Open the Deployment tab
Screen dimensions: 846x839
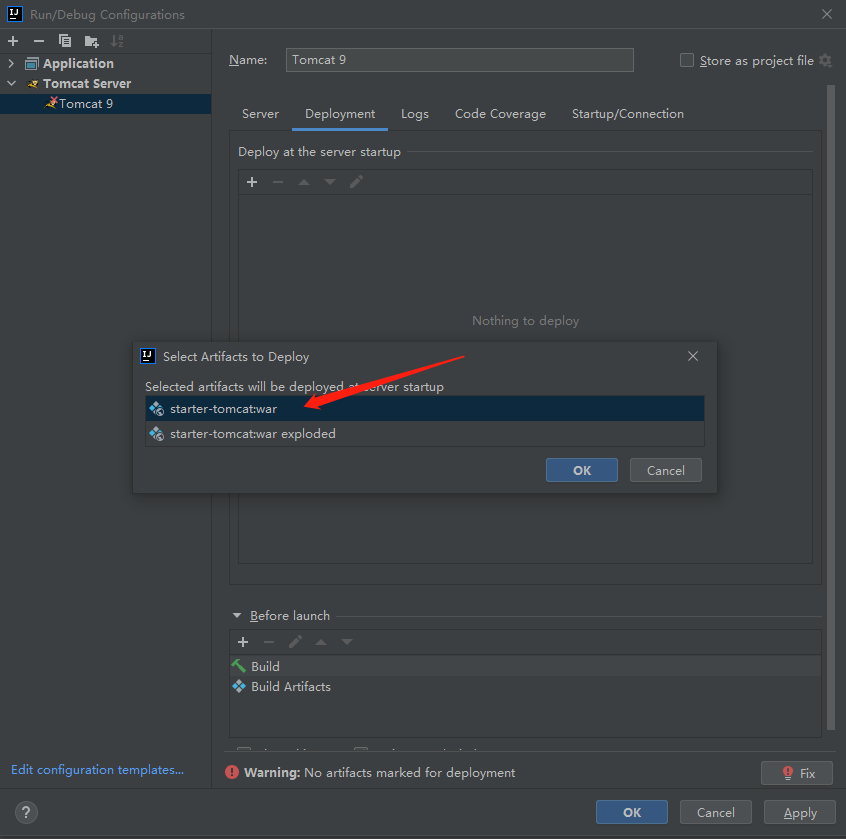(340, 114)
